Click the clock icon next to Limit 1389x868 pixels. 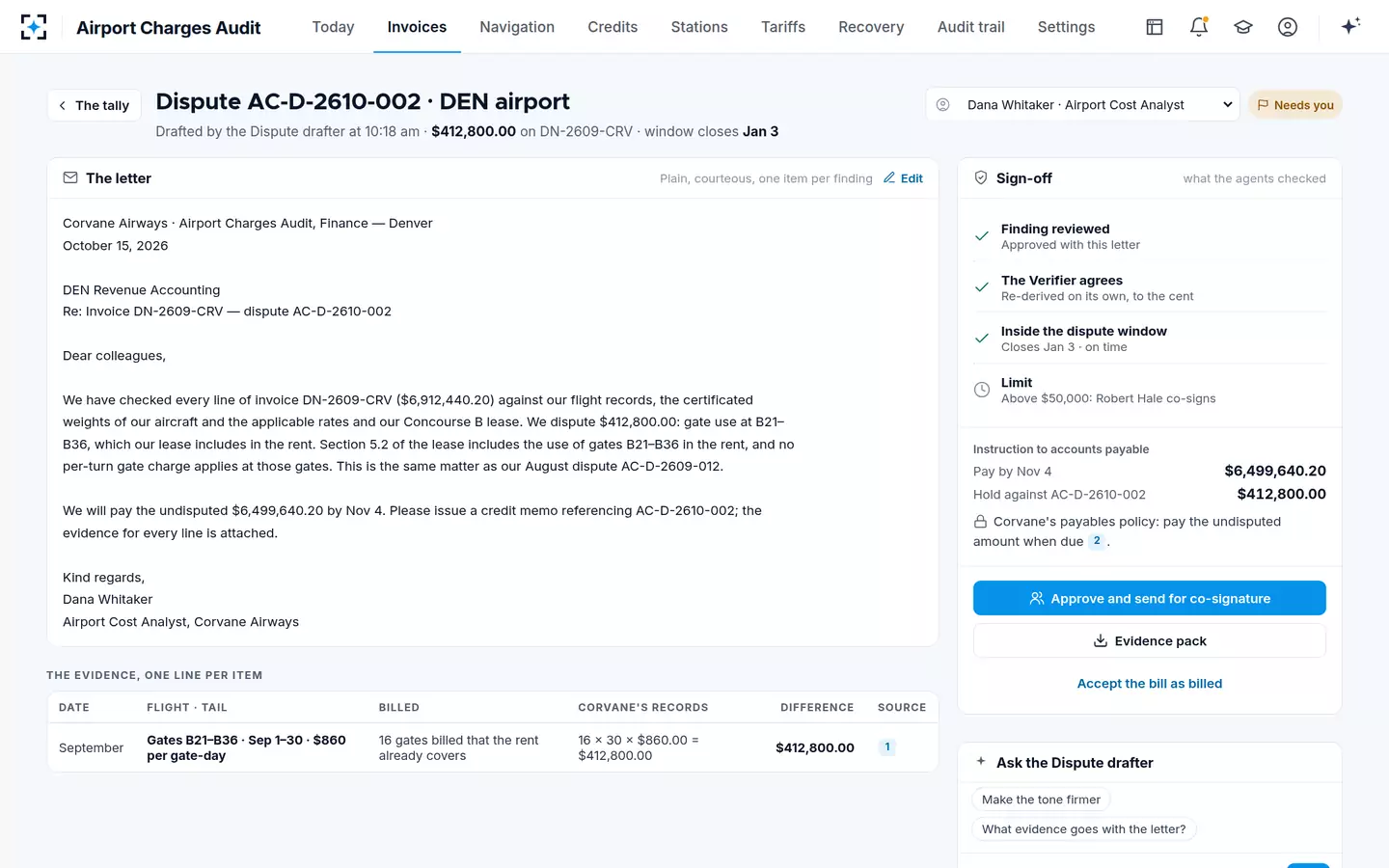pyautogui.click(x=982, y=390)
